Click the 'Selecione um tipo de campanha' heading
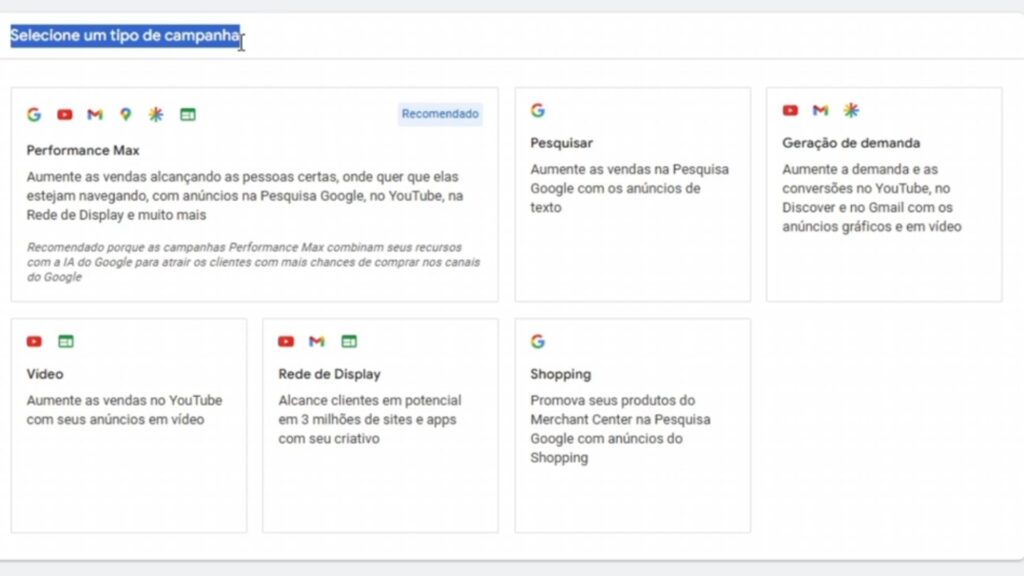Viewport: 1024px width, 576px height. click(125, 37)
